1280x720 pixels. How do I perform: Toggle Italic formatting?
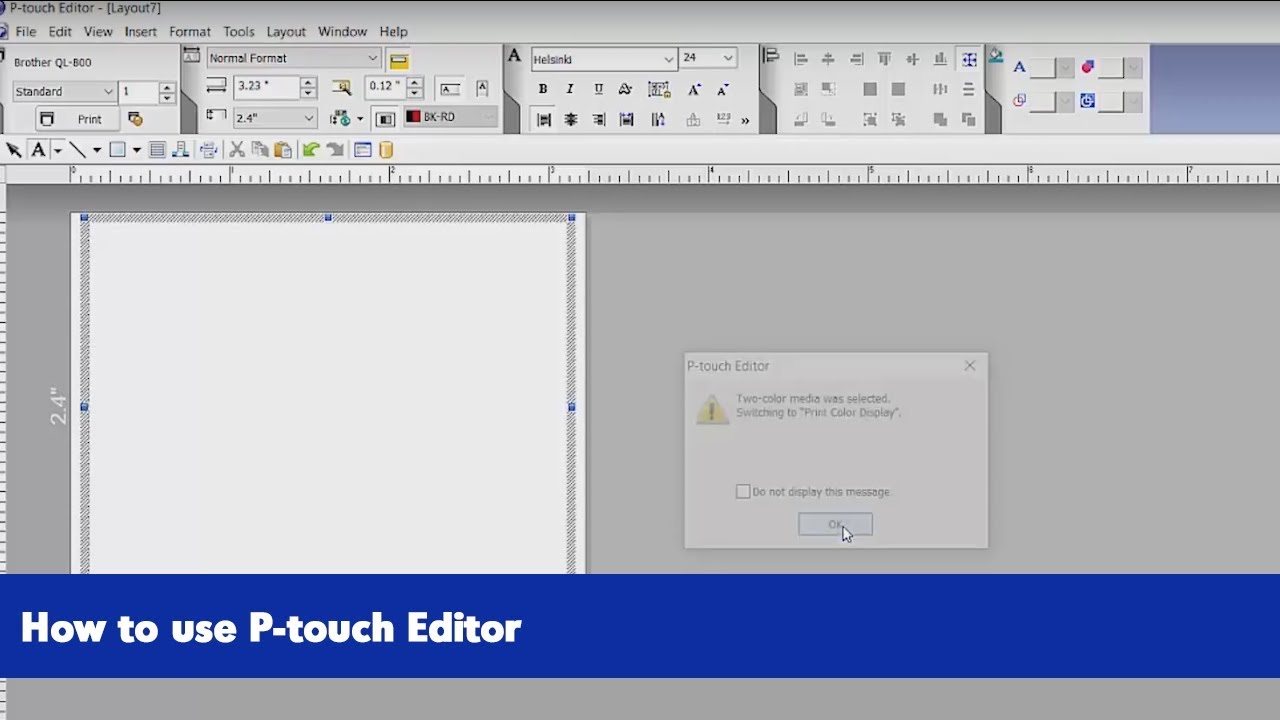570,89
